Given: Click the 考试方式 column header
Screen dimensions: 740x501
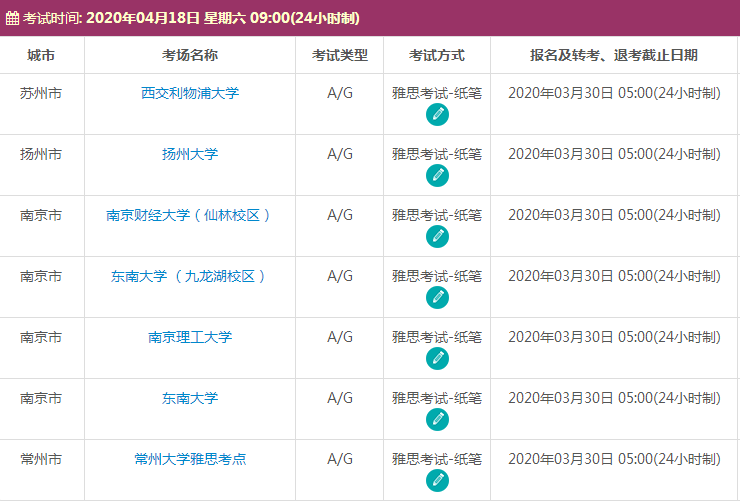Looking at the screenshot, I should point(437,55).
